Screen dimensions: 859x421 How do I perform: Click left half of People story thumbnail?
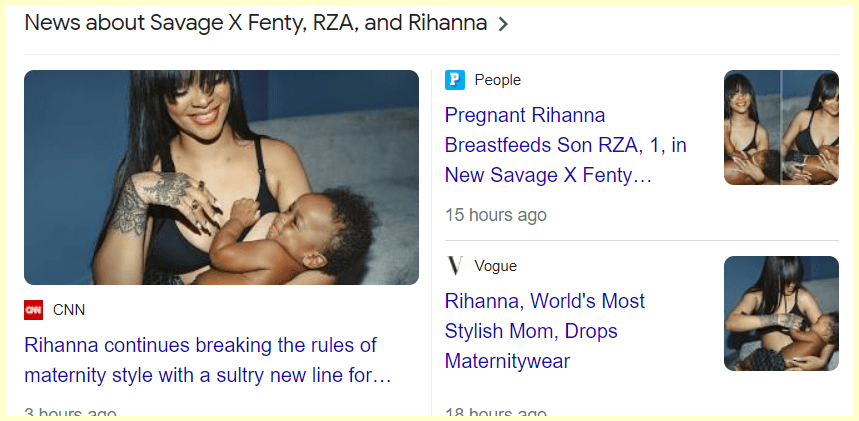click(x=752, y=127)
